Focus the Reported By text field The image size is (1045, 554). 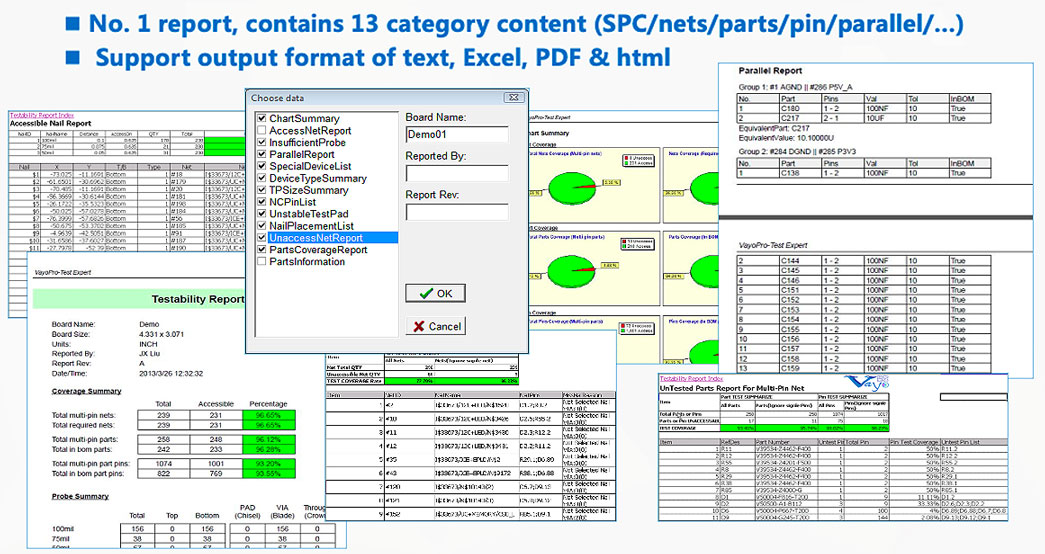(x=456, y=173)
